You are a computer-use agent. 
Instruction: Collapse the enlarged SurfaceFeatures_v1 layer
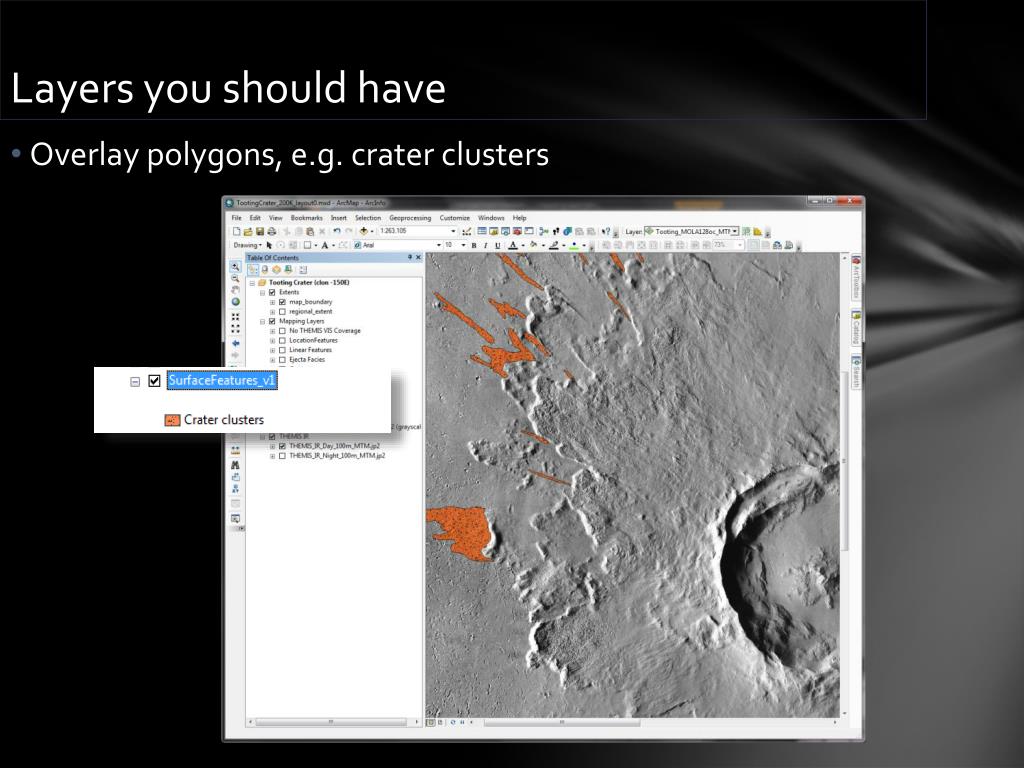point(135,381)
